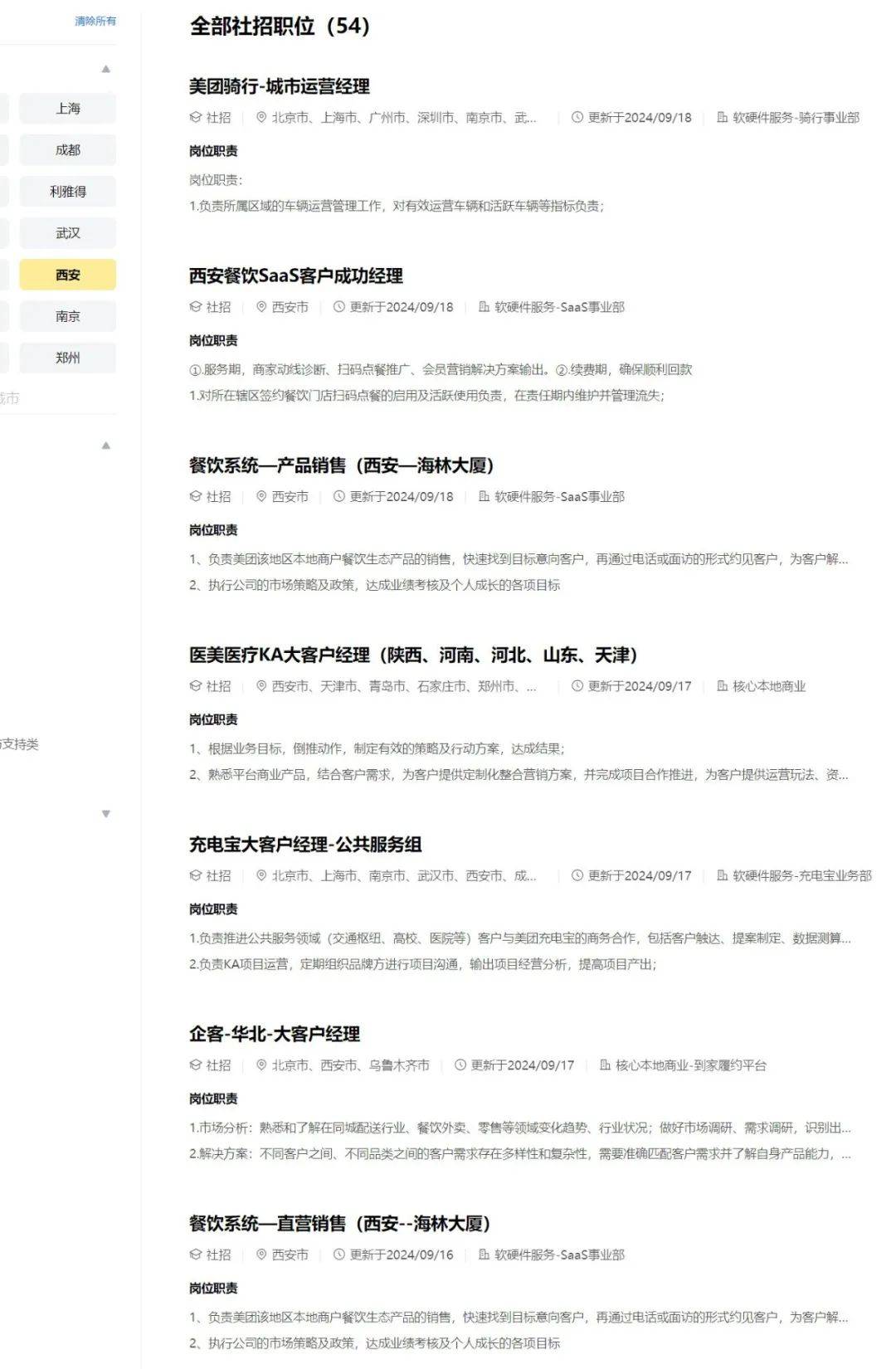Click clock icon under 美团骑行 job

pos(577,118)
